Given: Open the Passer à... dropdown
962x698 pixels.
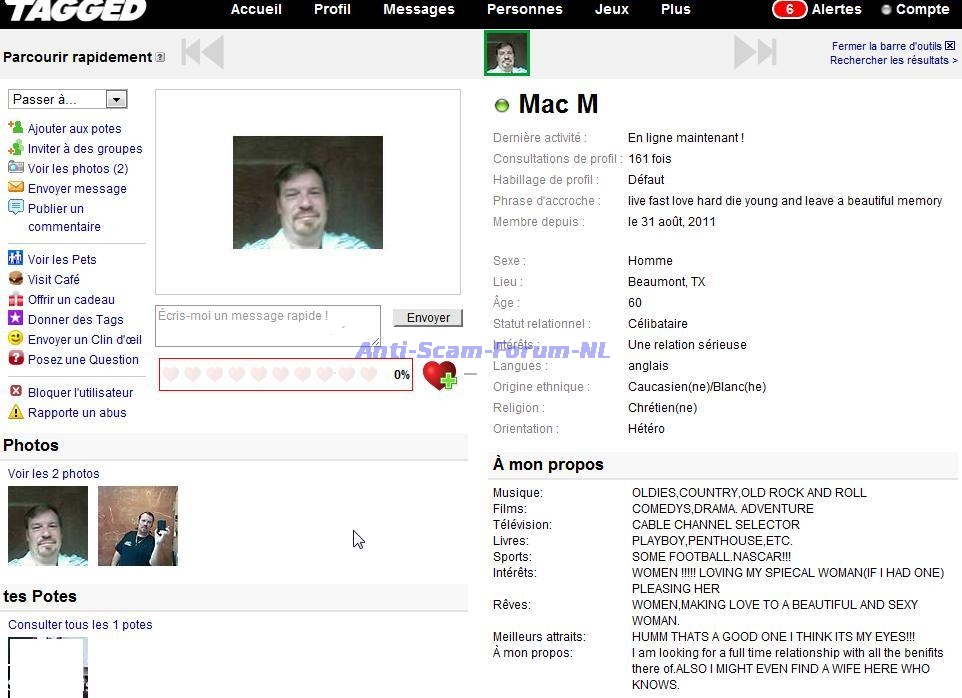Looking at the screenshot, I should pyautogui.click(x=67, y=99).
